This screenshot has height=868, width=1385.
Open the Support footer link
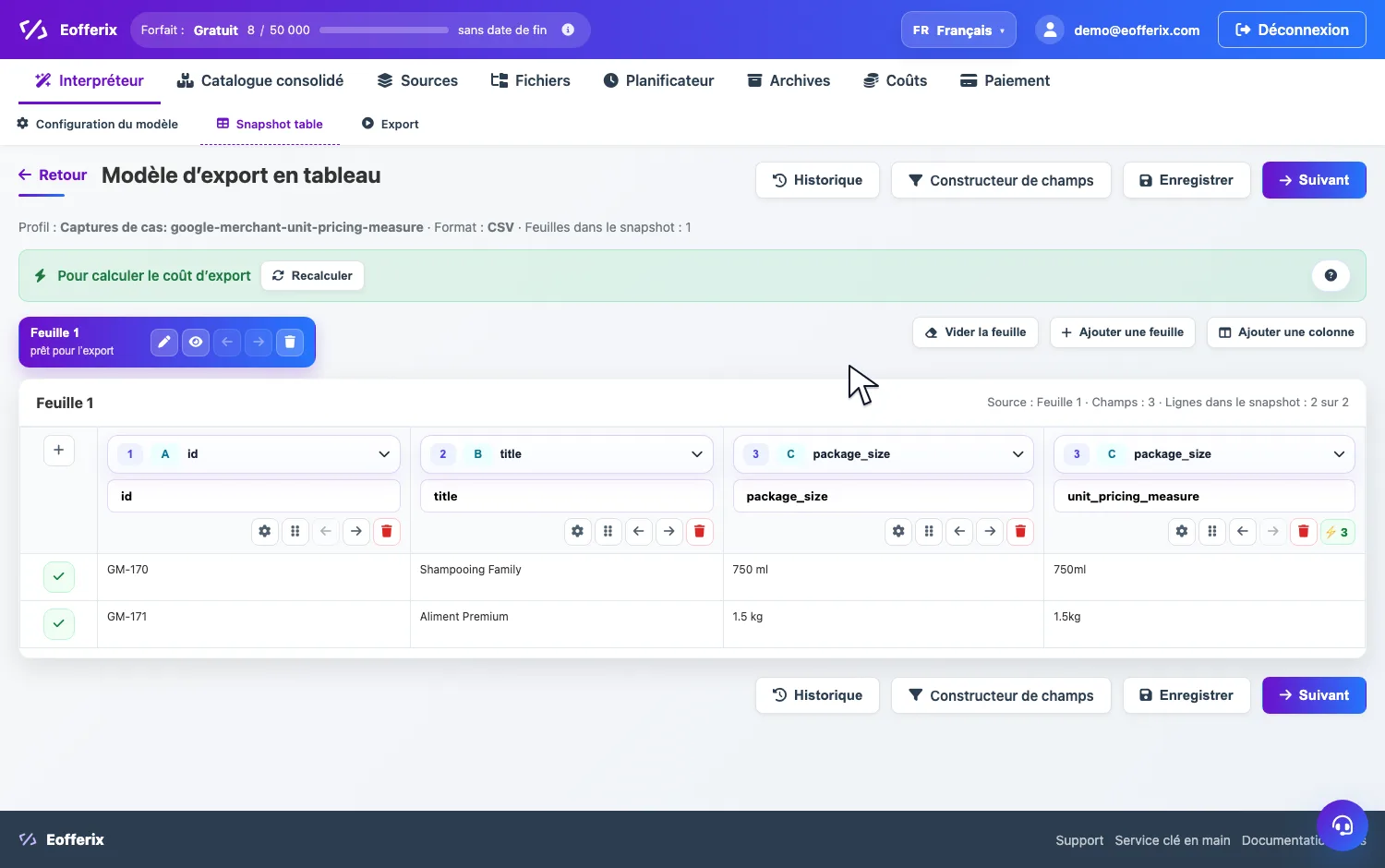tap(1079, 840)
